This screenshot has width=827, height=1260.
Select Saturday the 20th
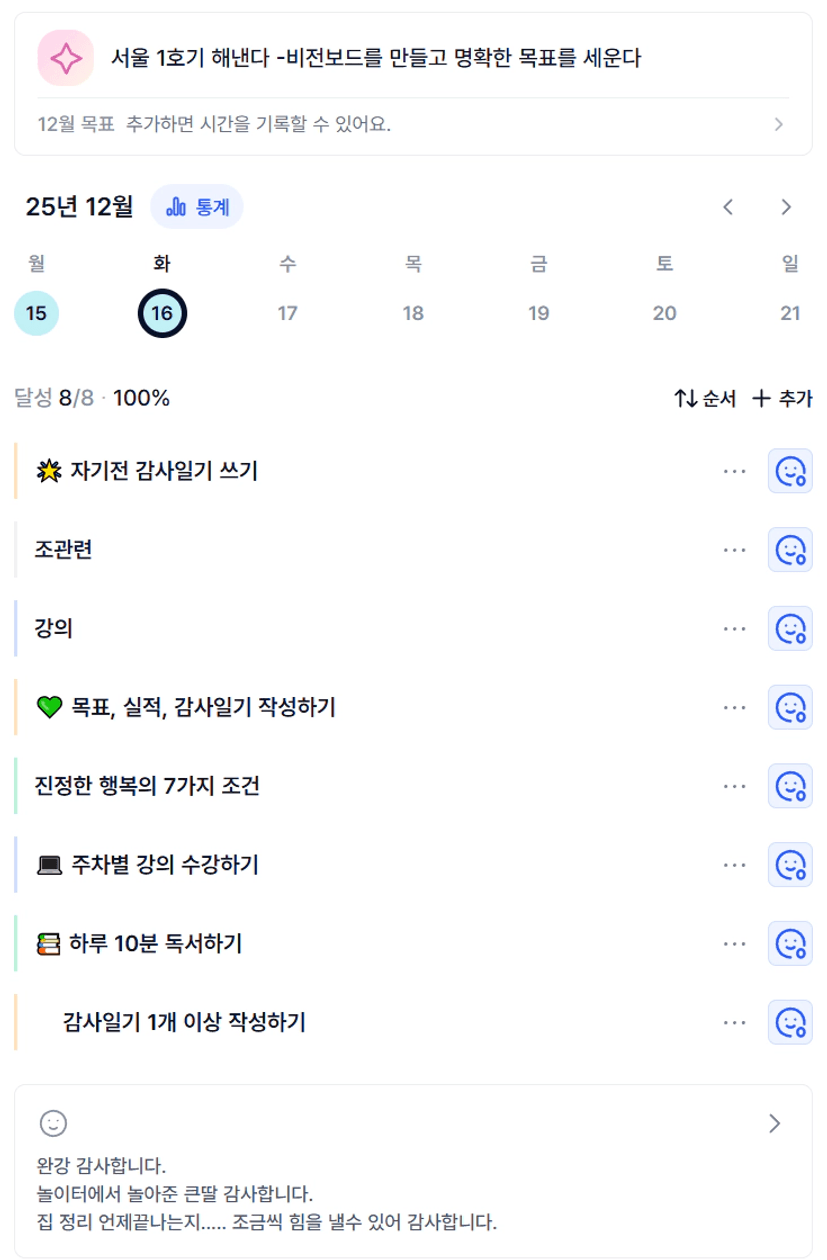coord(664,314)
